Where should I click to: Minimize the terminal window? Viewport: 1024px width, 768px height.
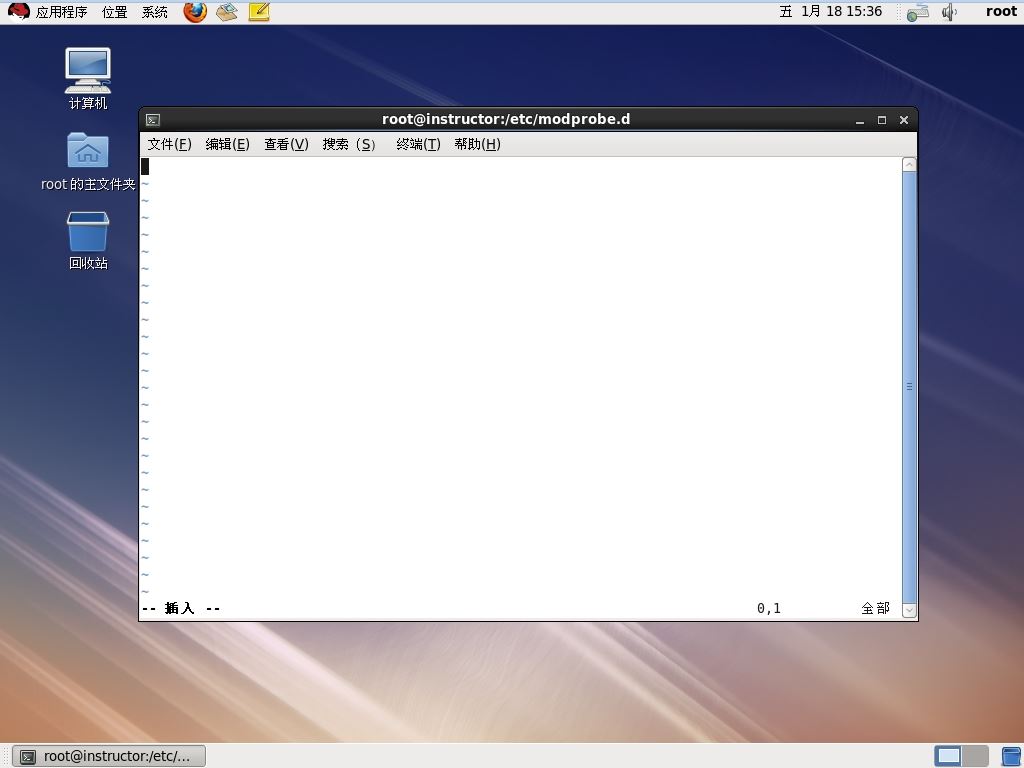(x=860, y=120)
